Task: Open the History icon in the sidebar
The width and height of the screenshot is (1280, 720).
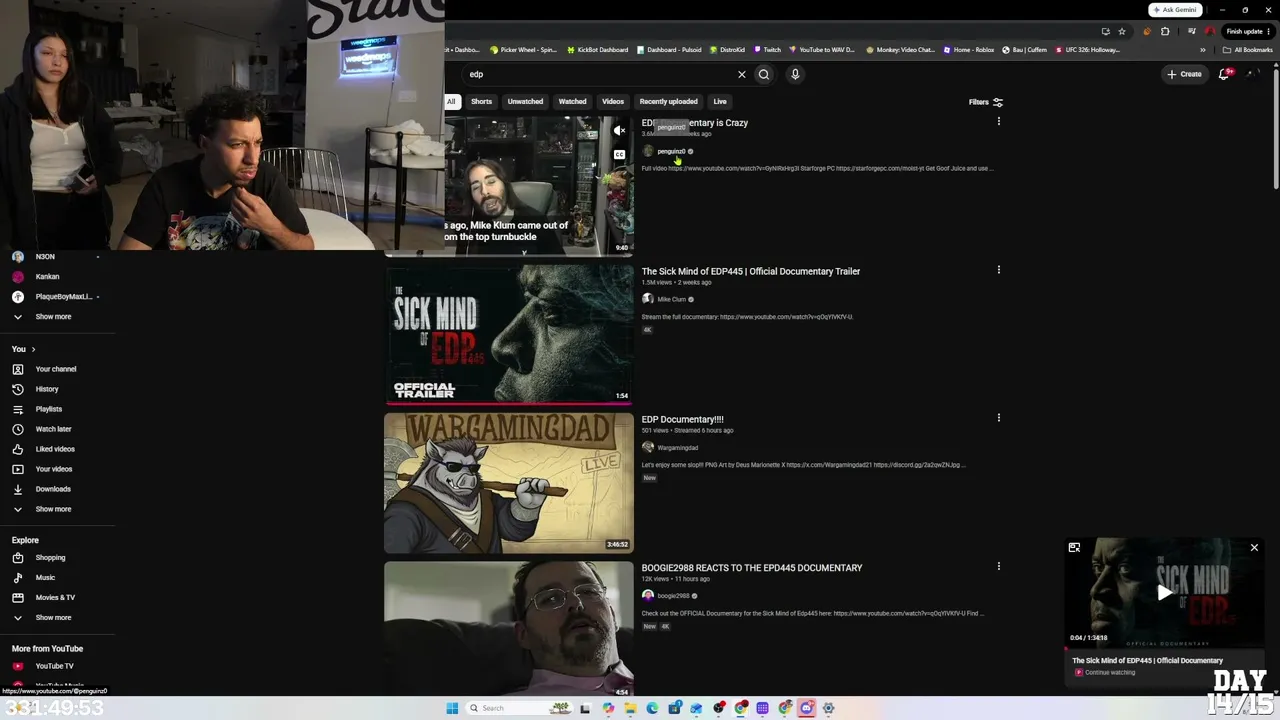Action: point(17,389)
